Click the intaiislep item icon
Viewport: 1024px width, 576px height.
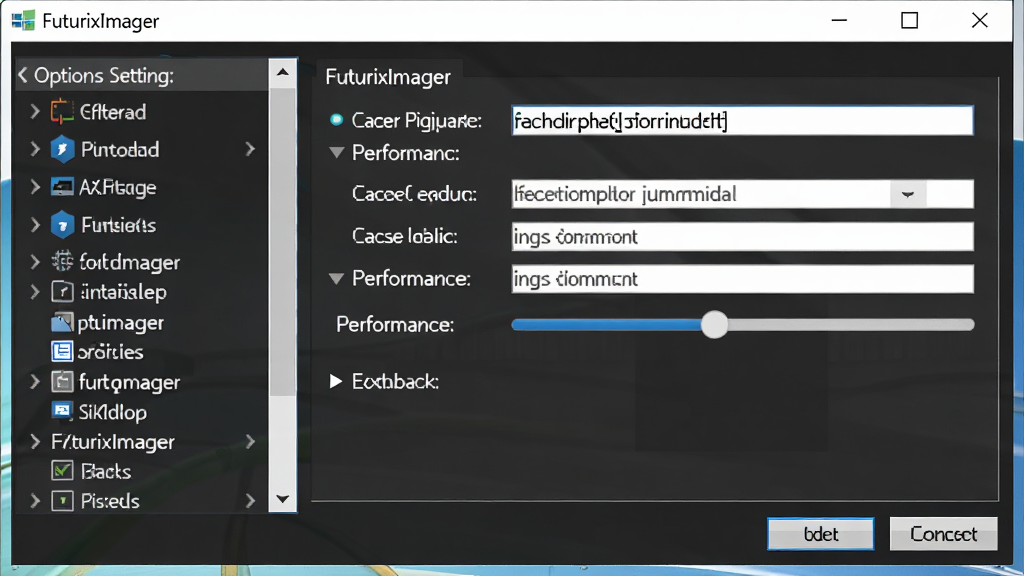[62, 292]
